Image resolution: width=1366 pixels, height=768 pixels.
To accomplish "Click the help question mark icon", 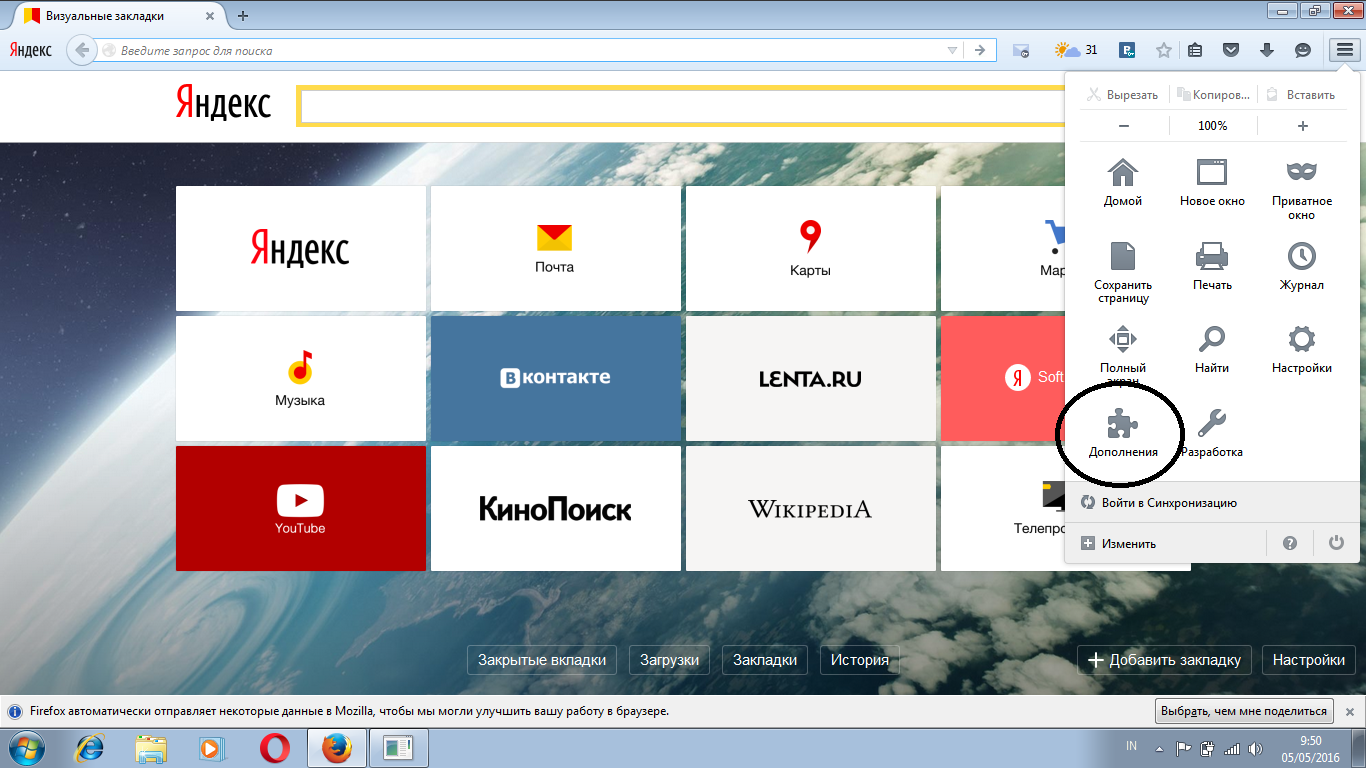I will 1290,543.
